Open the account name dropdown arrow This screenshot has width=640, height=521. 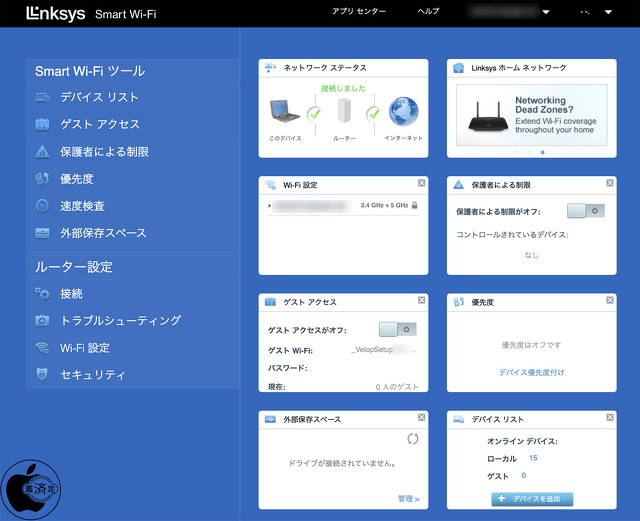[546, 12]
